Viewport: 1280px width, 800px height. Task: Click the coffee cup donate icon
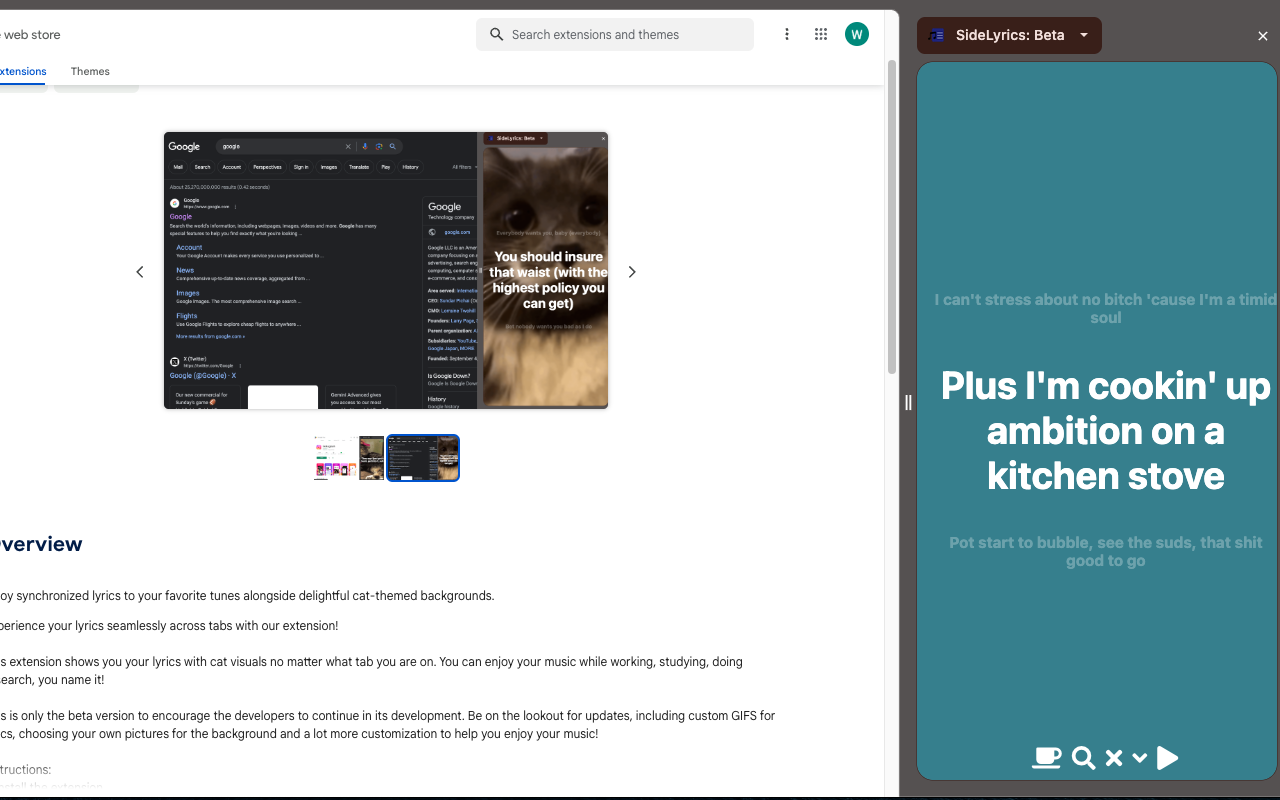[1046, 758]
